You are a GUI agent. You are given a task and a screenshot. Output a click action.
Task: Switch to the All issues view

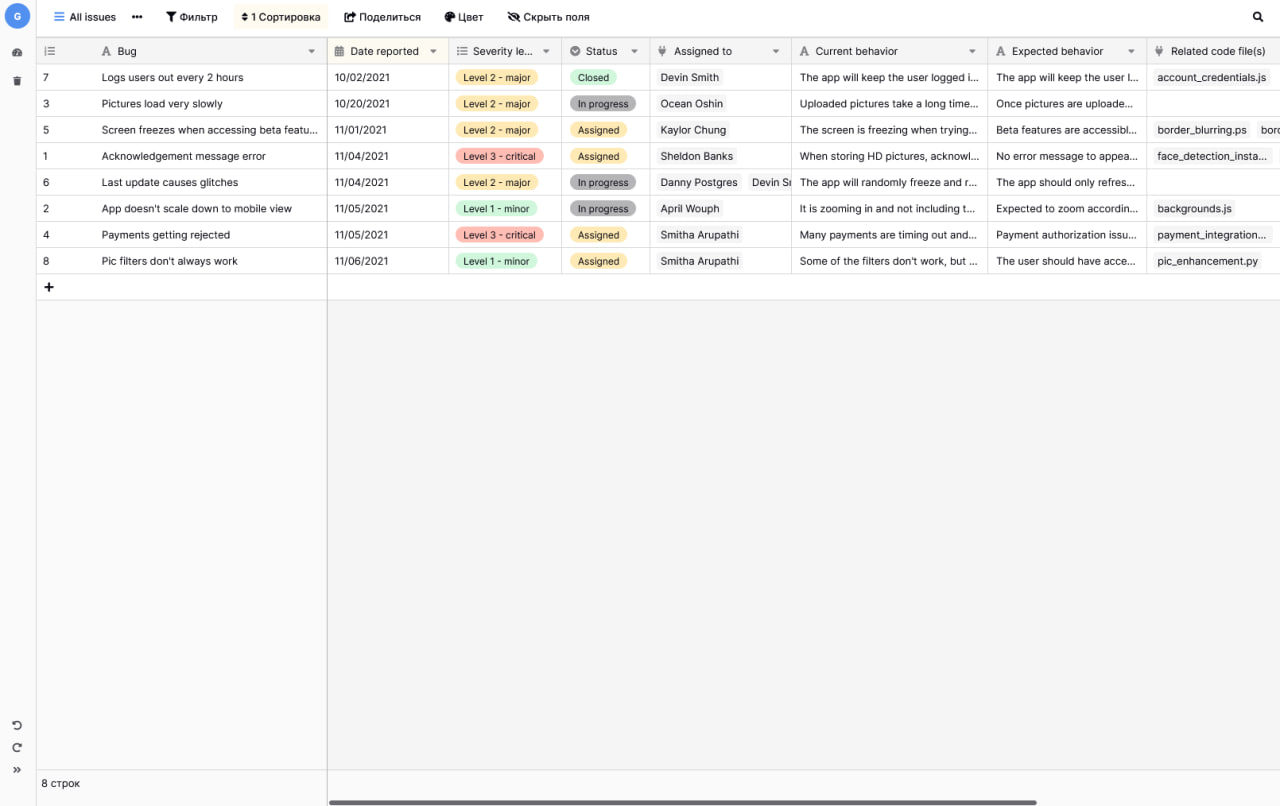[x=85, y=17]
